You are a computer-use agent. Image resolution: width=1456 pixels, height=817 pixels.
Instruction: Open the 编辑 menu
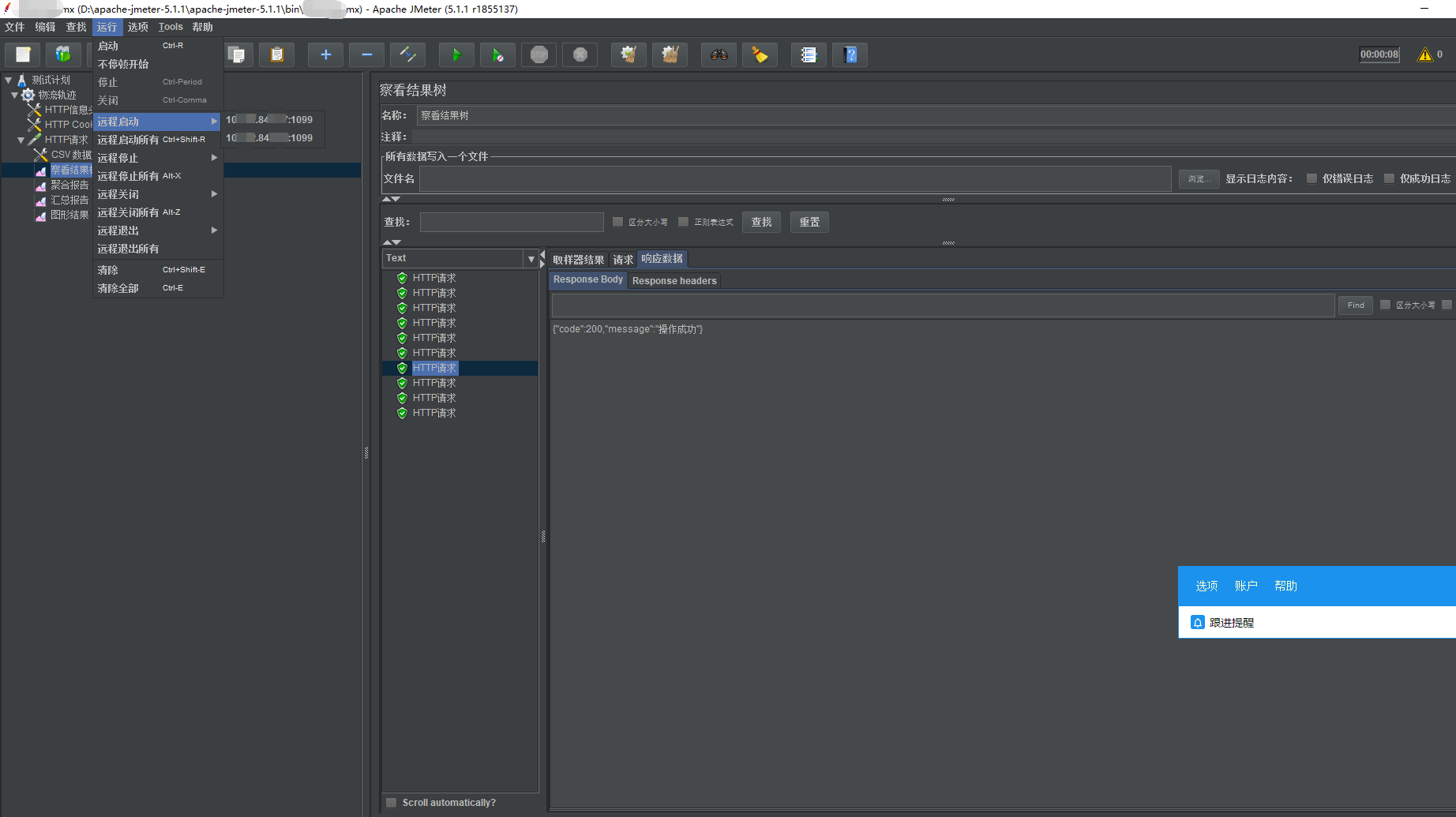pyautogui.click(x=45, y=27)
